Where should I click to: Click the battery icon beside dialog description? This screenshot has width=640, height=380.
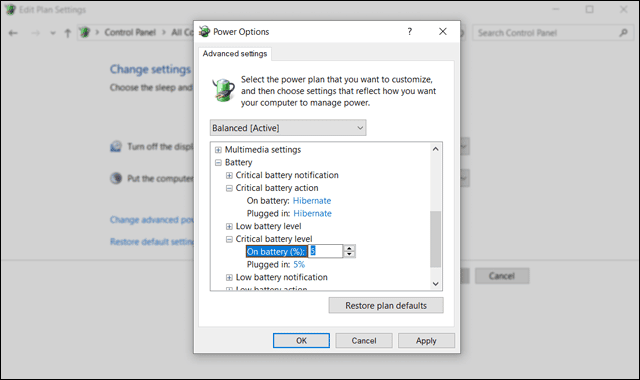223,90
